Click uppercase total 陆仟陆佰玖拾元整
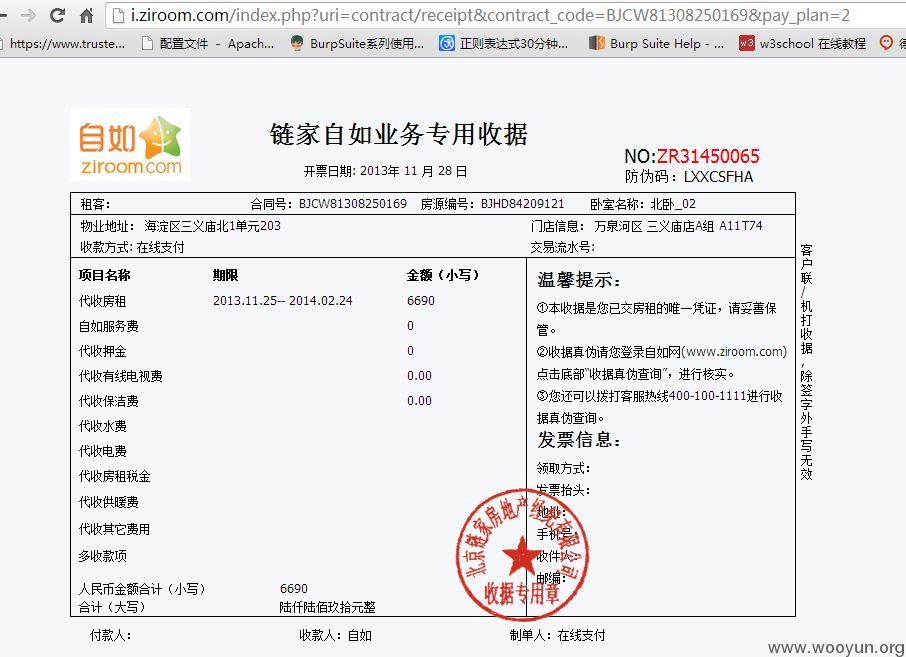906x657 pixels. pos(328,607)
